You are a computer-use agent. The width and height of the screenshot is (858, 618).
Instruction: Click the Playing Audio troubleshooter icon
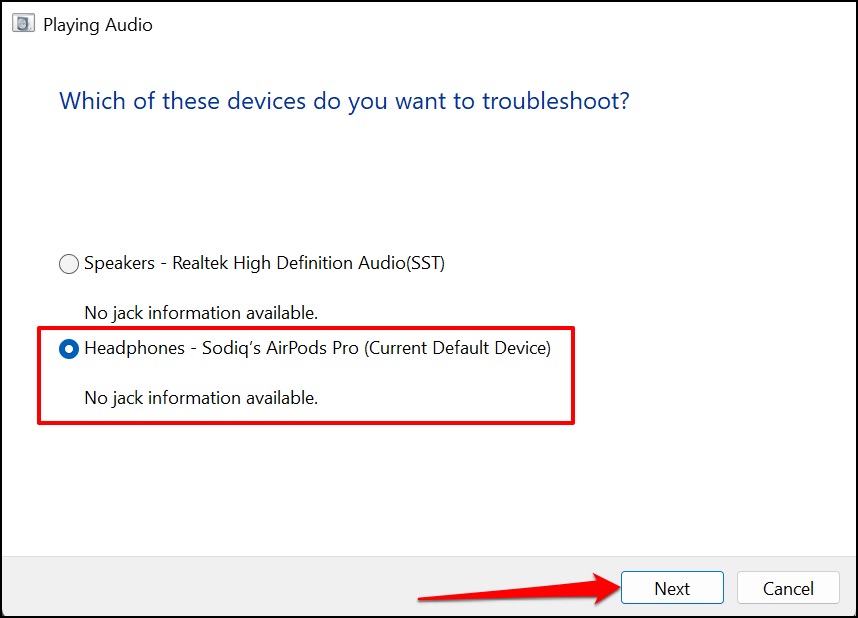tap(23, 24)
